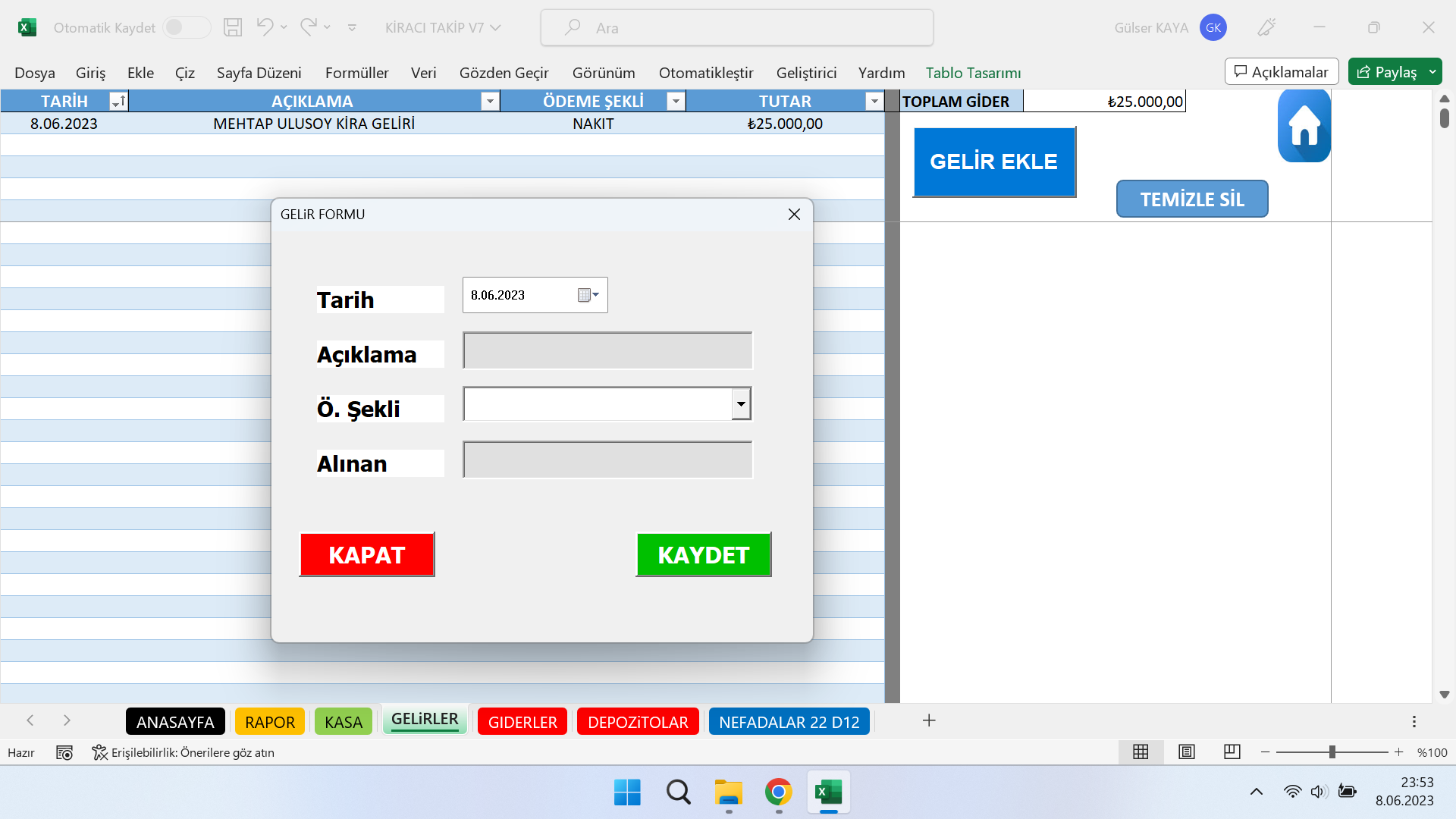
Task: Select the blue Home icon on the worksheet
Action: click(x=1304, y=125)
